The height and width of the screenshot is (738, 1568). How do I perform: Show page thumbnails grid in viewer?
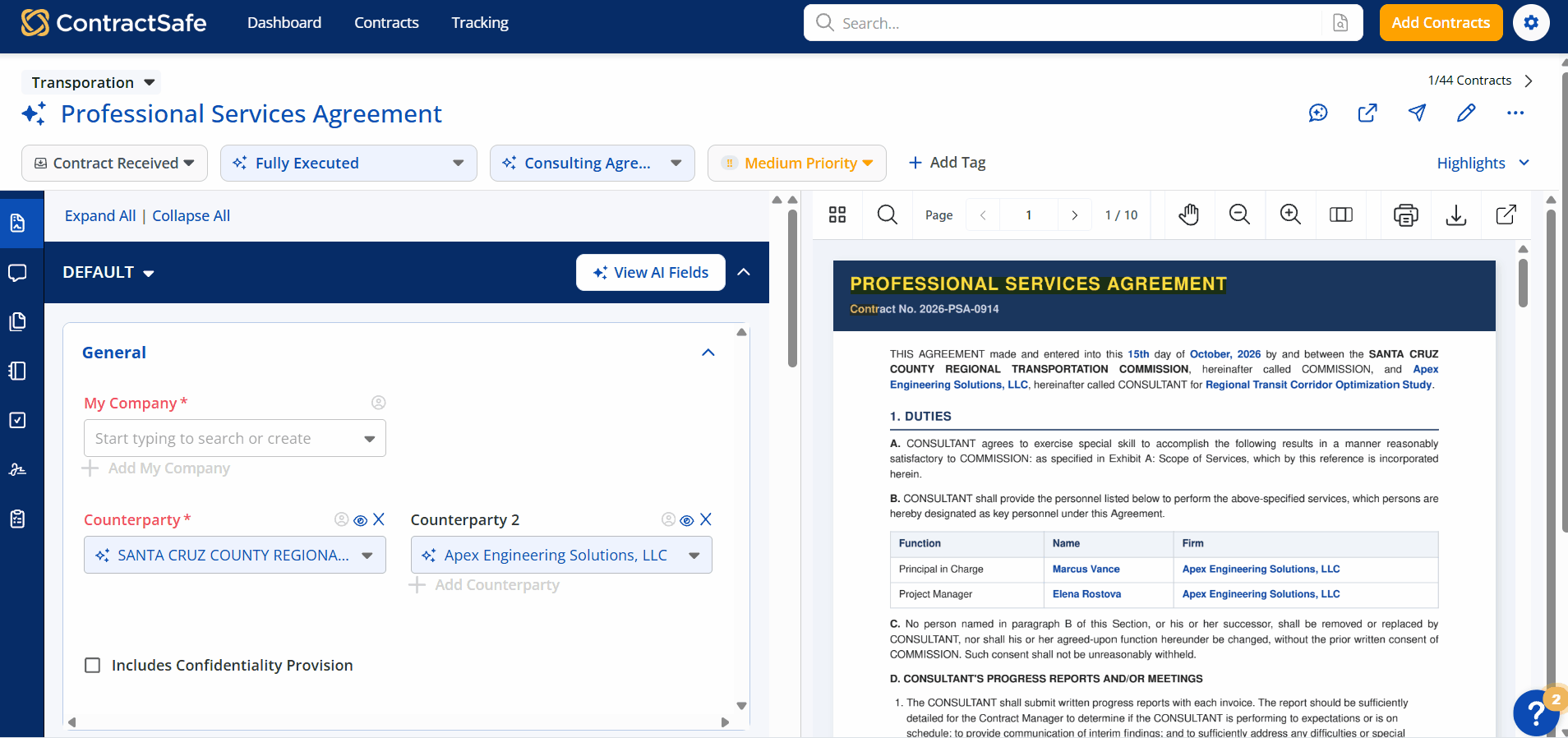[x=837, y=214]
